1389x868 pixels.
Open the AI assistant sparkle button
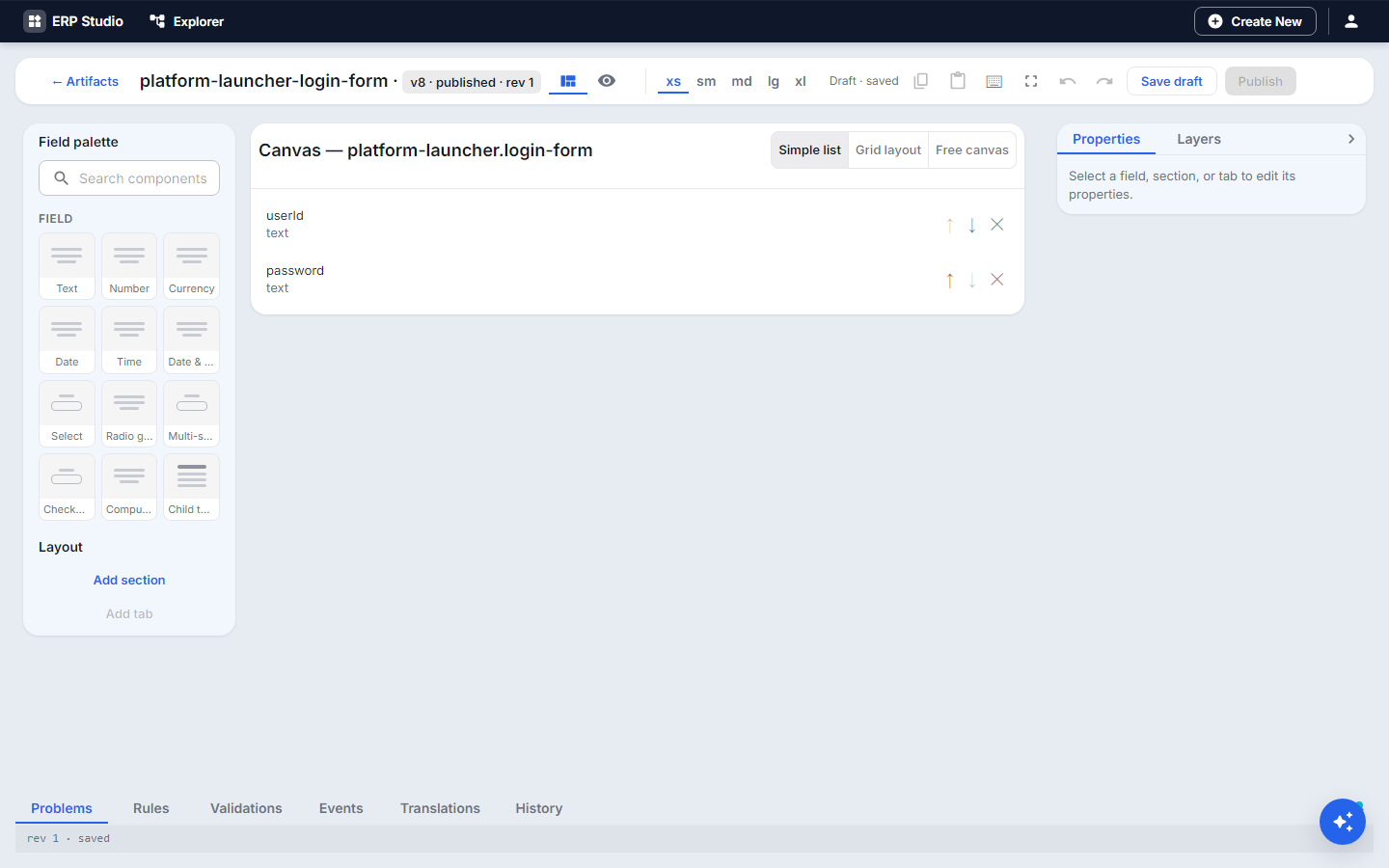[1343, 822]
